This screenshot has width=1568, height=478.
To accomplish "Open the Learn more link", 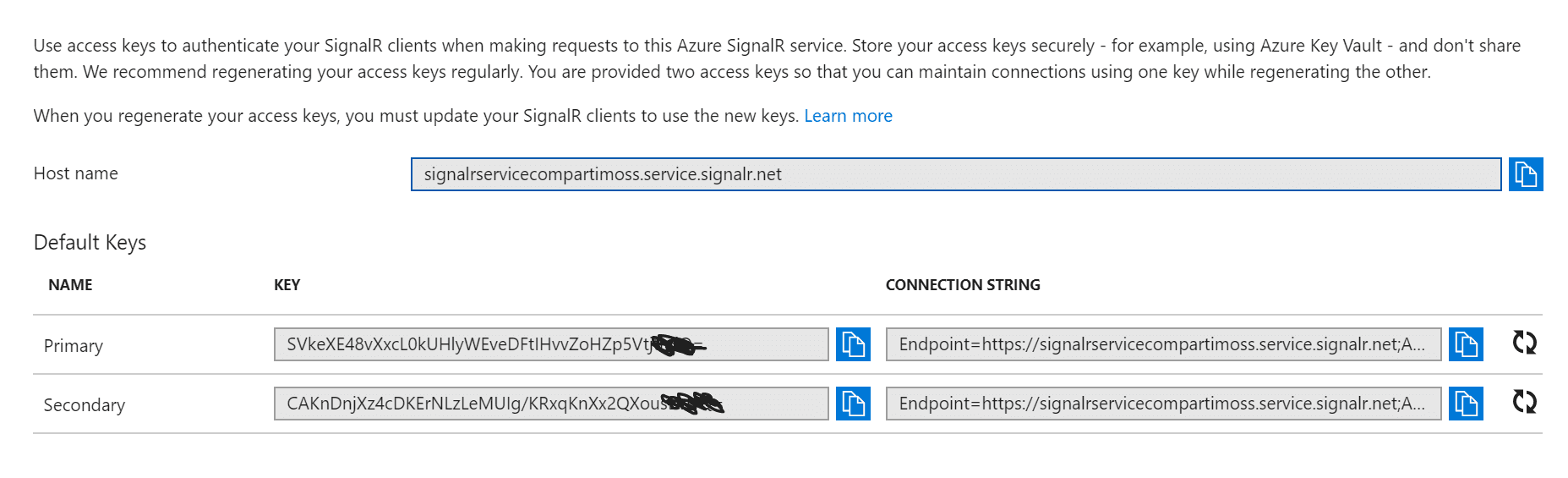I will [848, 116].
